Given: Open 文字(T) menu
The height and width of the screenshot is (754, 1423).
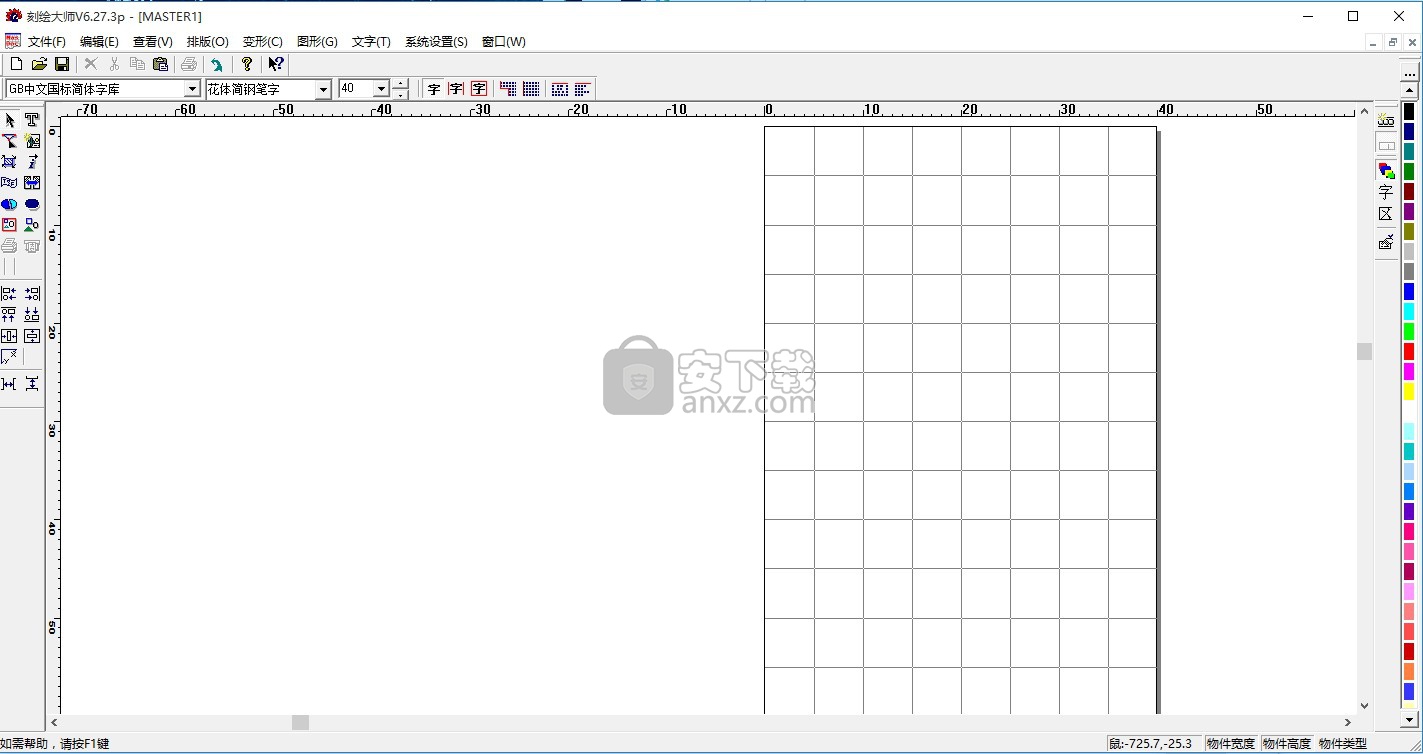Looking at the screenshot, I should 371,42.
